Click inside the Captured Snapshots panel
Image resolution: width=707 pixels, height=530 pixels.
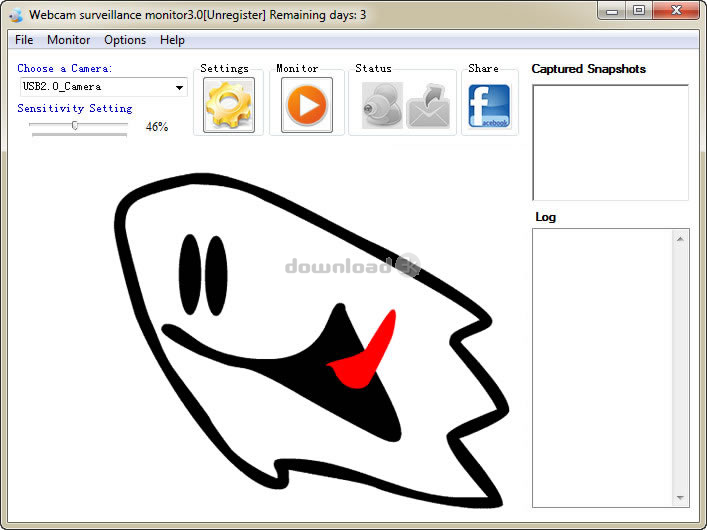[610, 142]
